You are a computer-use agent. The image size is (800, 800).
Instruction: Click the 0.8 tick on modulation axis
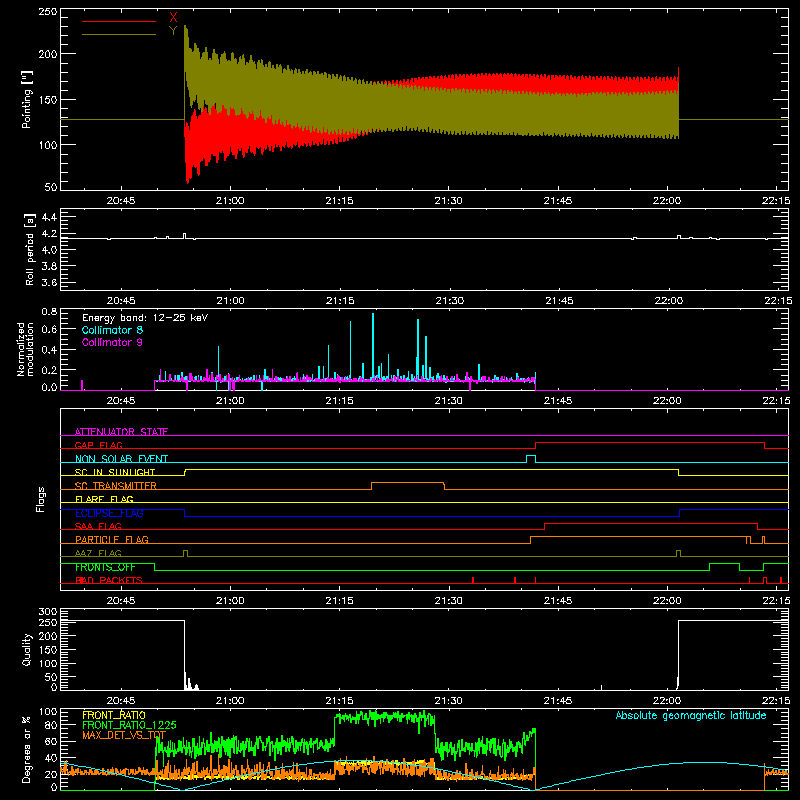click(x=49, y=311)
